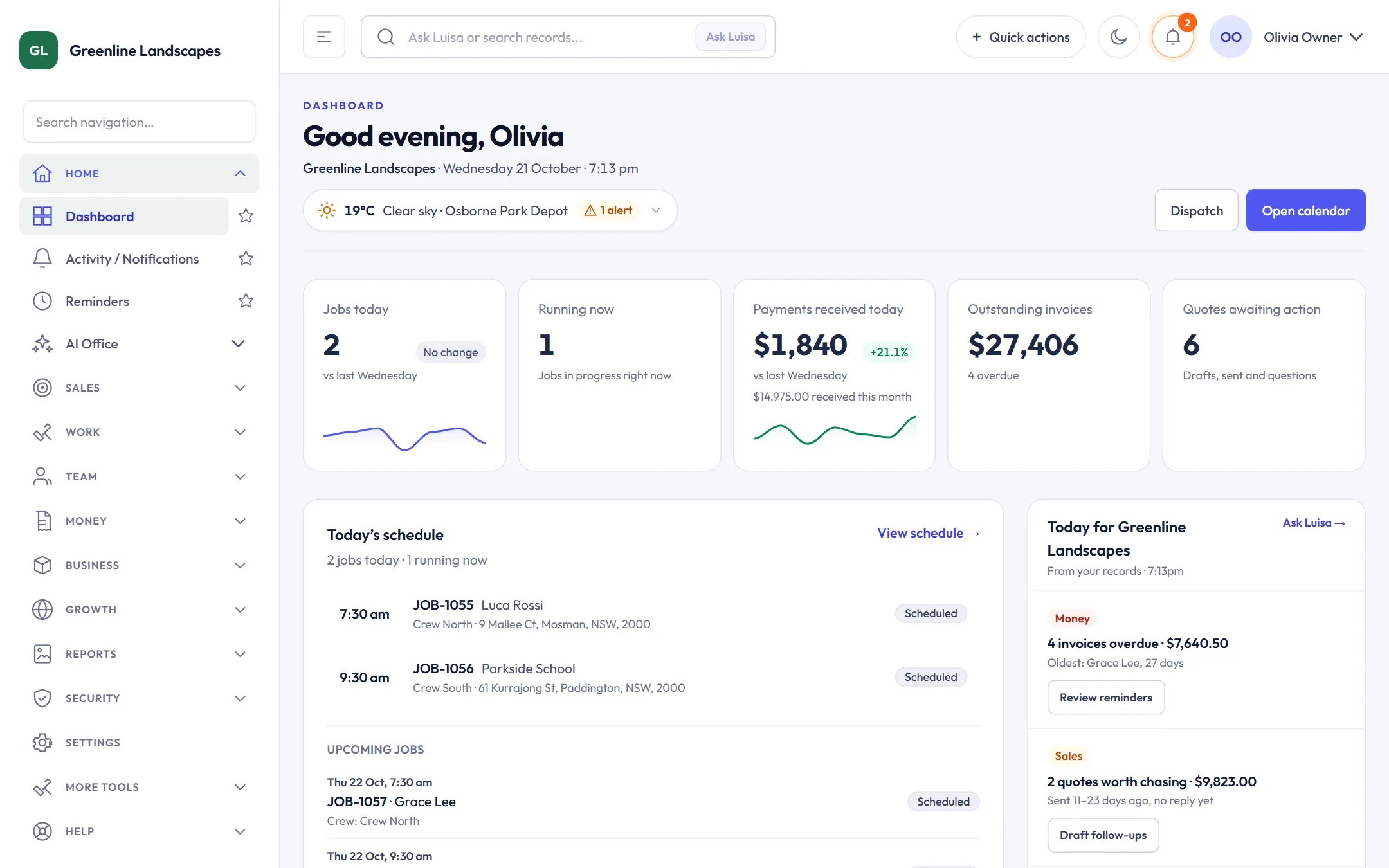Select the Dashboard nav item
Viewport: 1389px width, 868px height.
[x=124, y=216]
